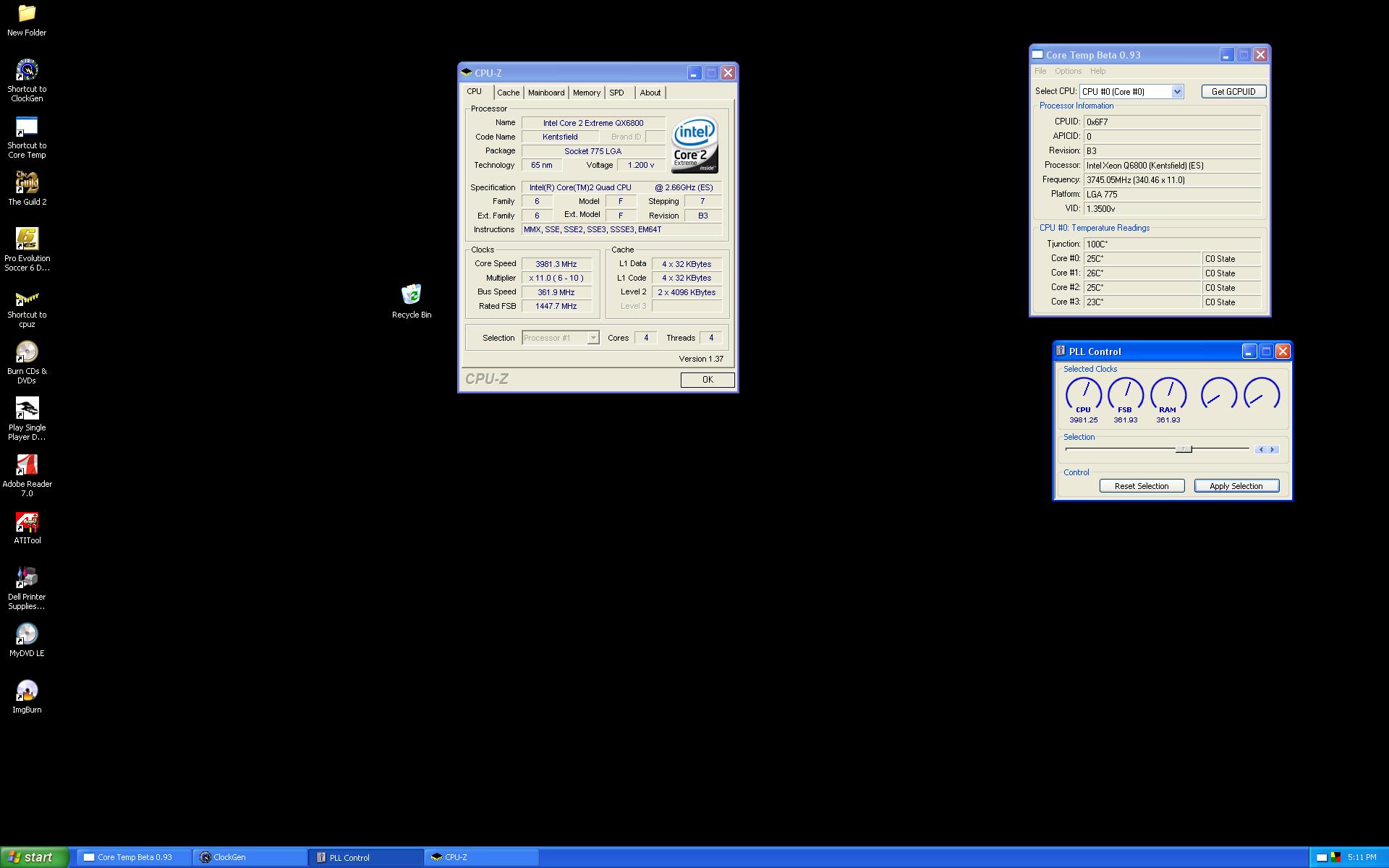This screenshot has width=1389, height=868.
Task: Click the system tray clock showing 5:11 PM
Action: [x=1362, y=857]
